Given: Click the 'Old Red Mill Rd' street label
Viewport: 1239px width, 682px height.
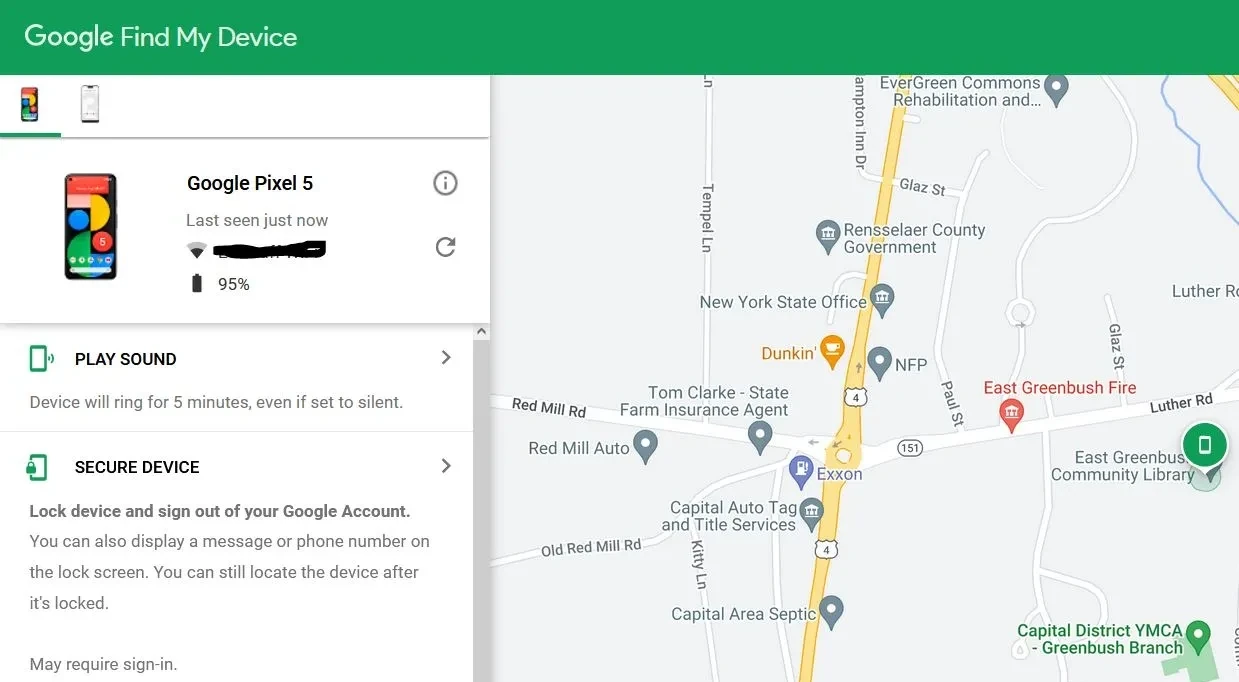Looking at the screenshot, I should point(591,549).
